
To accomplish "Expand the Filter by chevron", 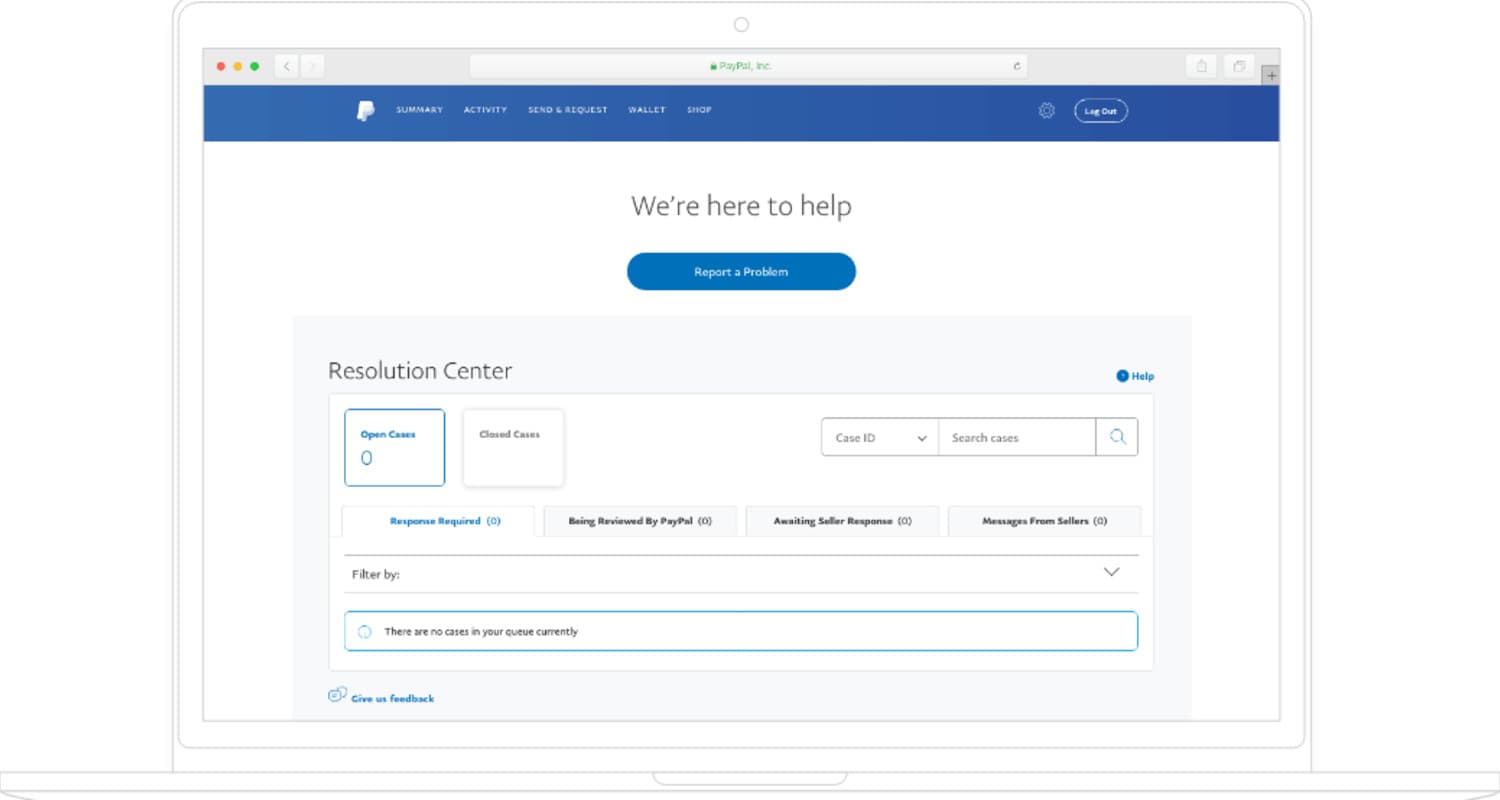I will coord(1111,572).
